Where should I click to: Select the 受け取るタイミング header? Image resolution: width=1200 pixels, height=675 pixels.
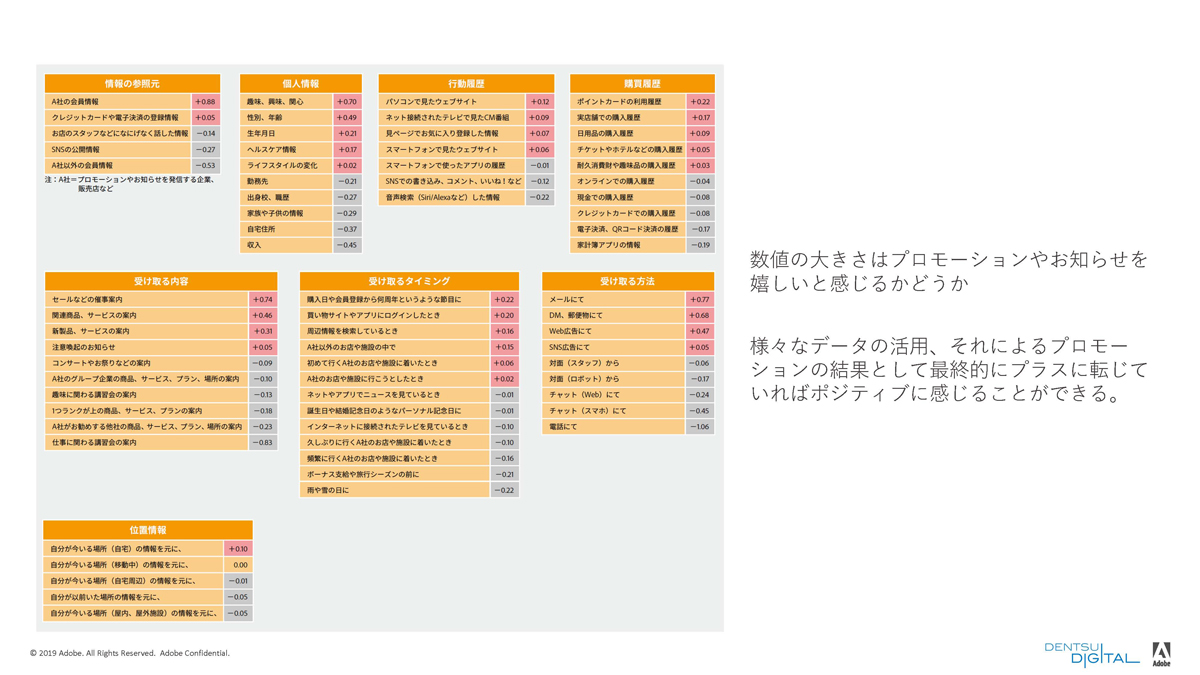click(x=409, y=282)
